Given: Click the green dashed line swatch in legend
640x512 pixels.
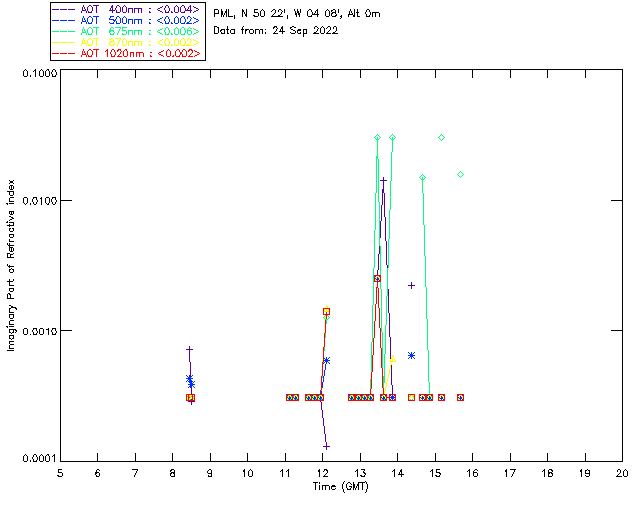Looking at the screenshot, I should [x=64, y=31].
